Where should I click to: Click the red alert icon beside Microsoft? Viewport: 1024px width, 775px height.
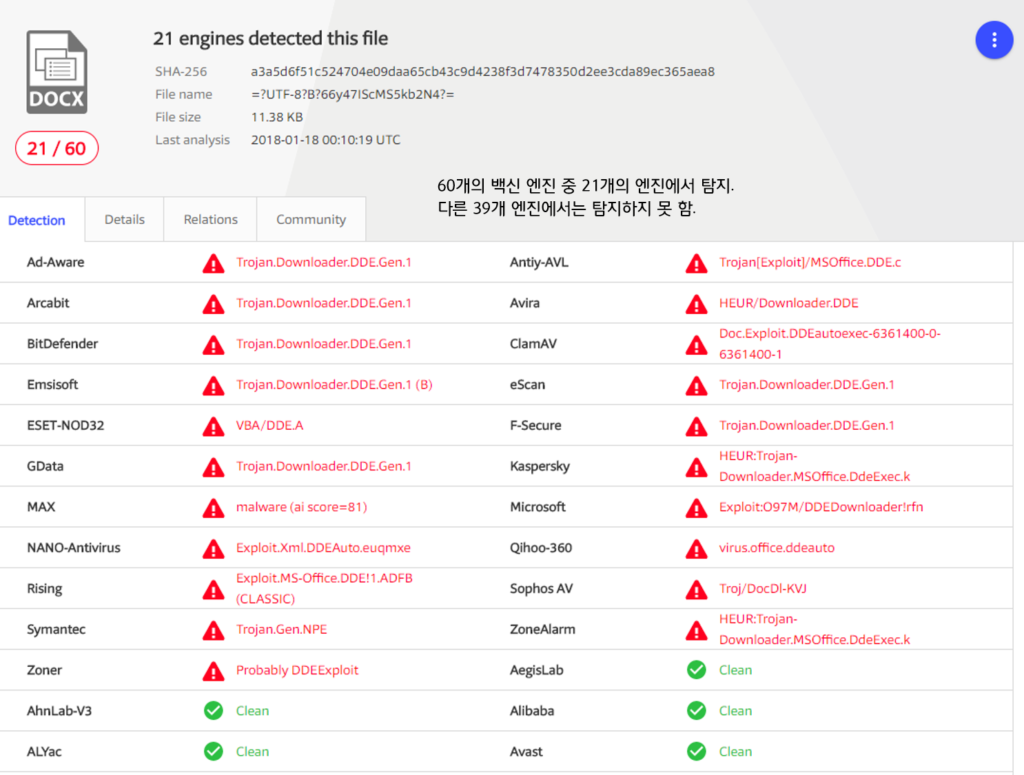click(x=696, y=507)
